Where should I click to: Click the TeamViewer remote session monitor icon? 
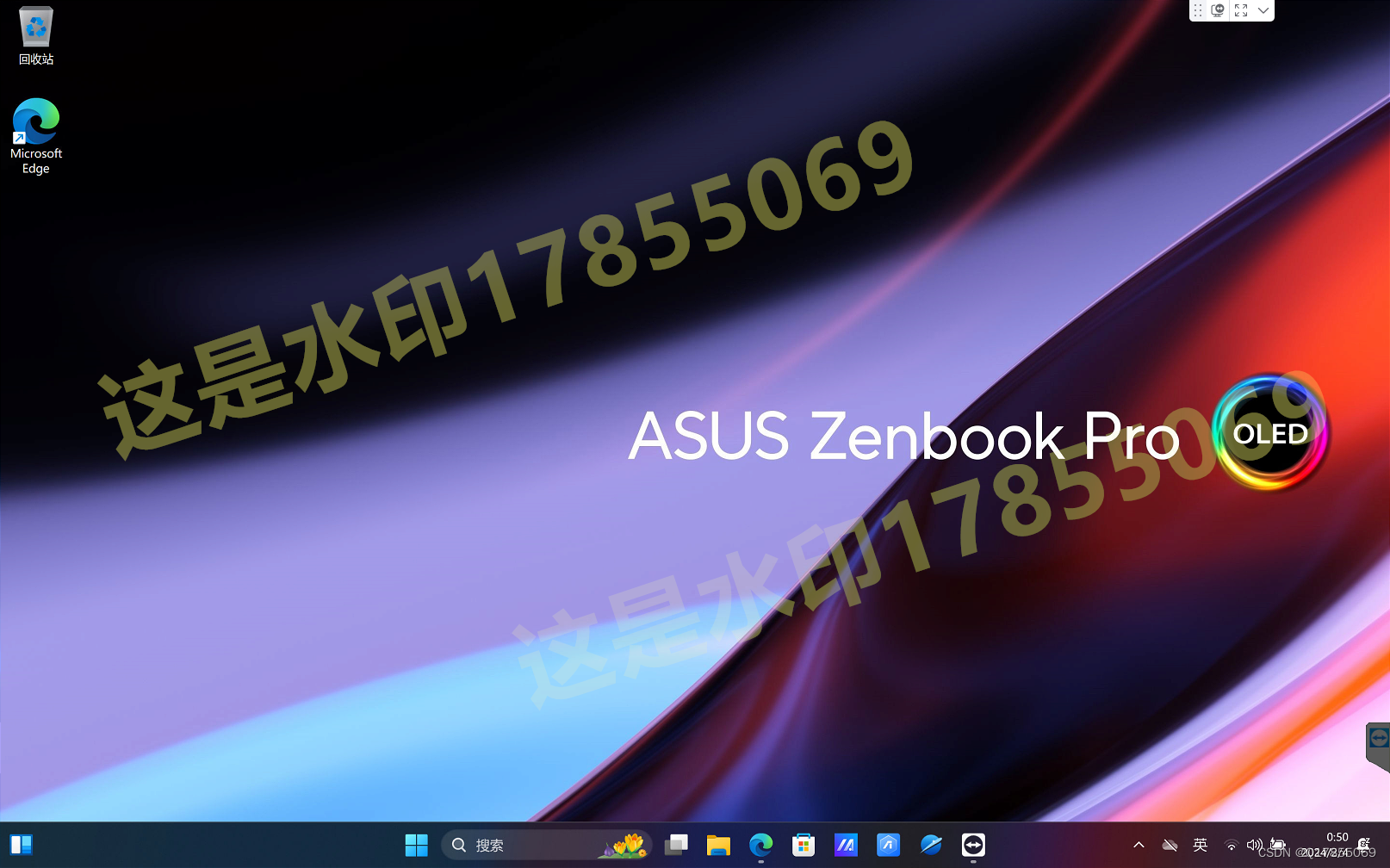1218,10
